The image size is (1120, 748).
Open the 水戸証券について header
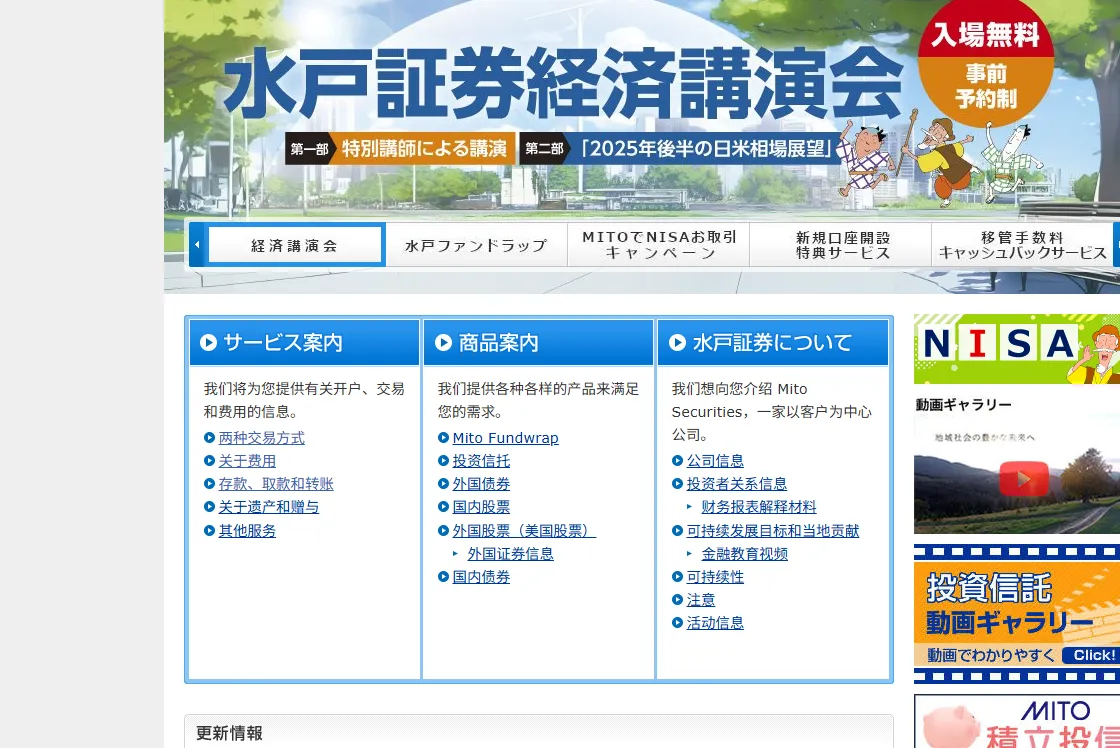tap(773, 342)
